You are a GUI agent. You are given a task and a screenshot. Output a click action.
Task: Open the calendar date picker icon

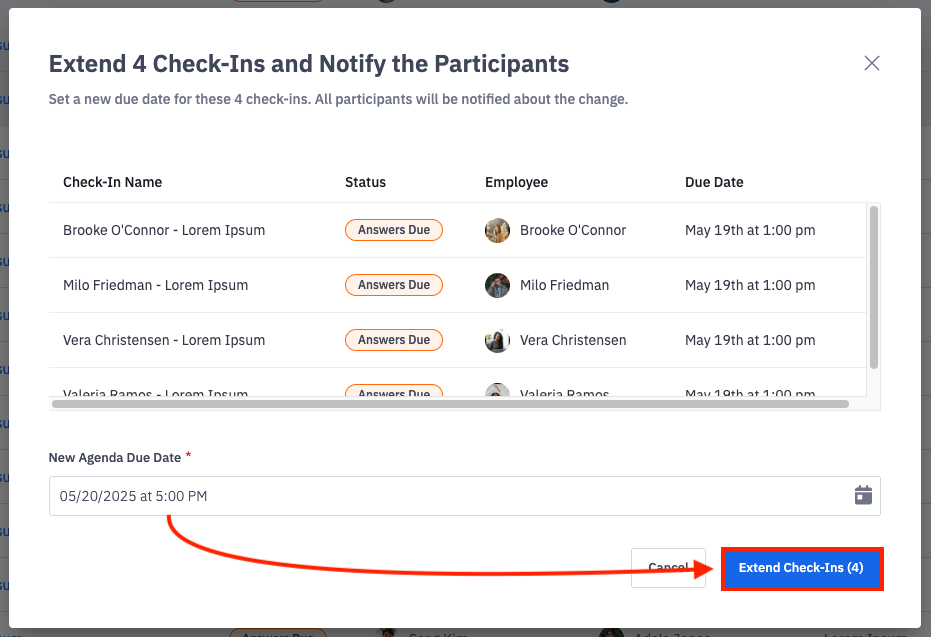(863, 496)
